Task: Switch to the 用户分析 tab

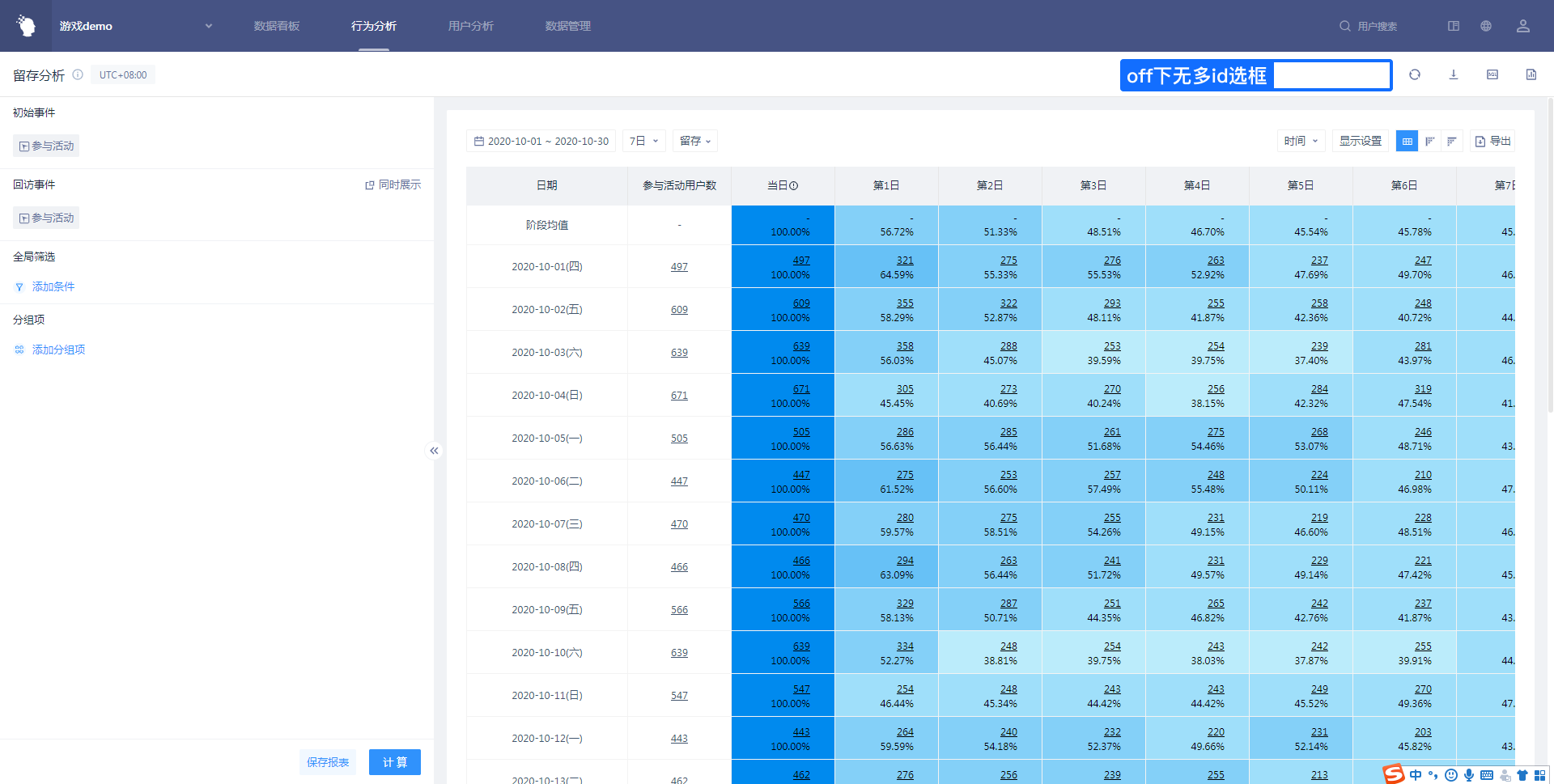Action: point(470,26)
